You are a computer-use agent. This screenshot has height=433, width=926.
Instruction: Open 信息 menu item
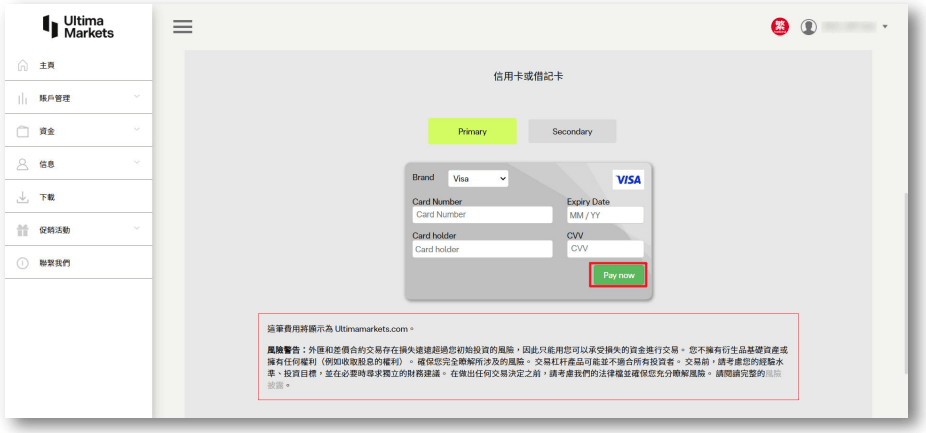[x=79, y=164]
